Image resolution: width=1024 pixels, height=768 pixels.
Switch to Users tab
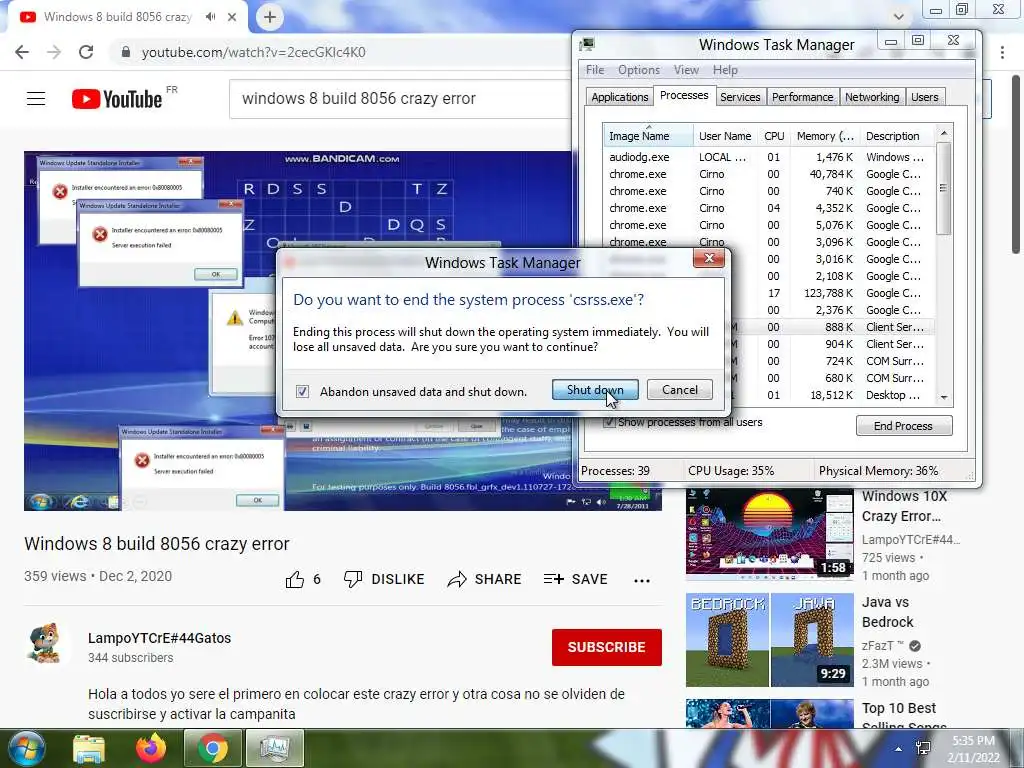tap(925, 97)
